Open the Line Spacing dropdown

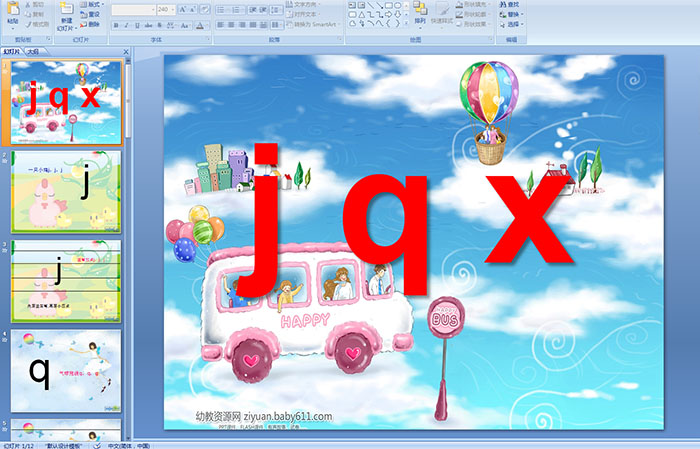coord(276,9)
